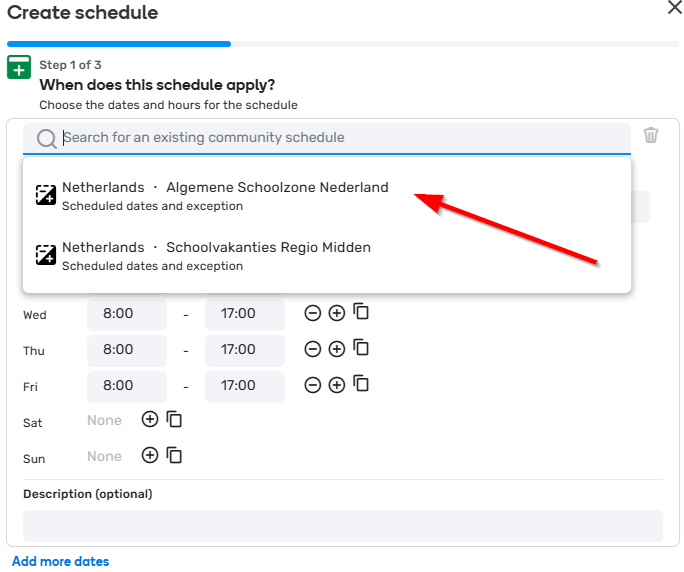The width and height of the screenshot is (684, 572).
Task: Click the trash icon to delete schedule
Action: [x=651, y=135]
